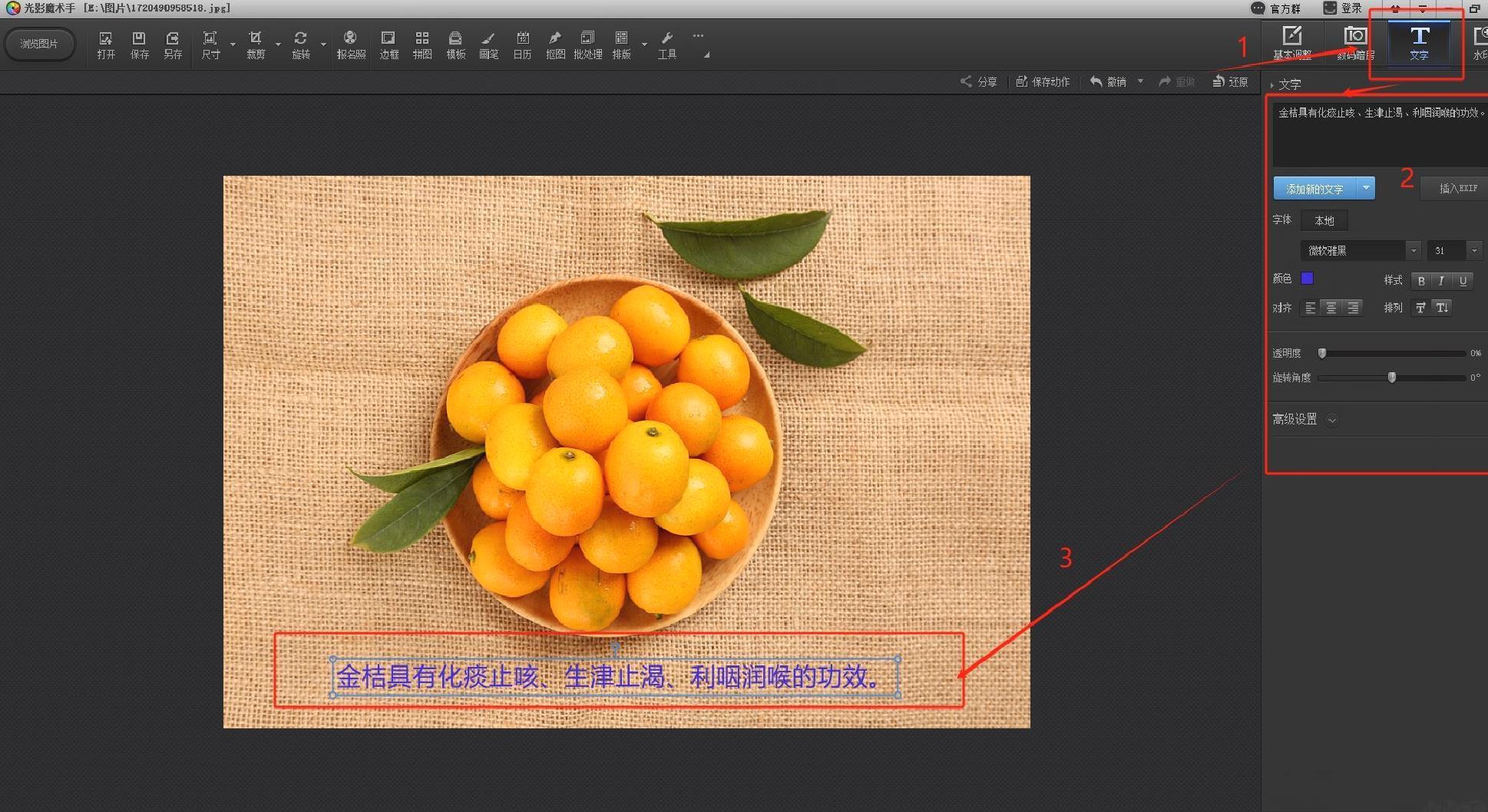Toggle underline text style
Screen dimensions: 1488x812
[x=1463, y=281]
